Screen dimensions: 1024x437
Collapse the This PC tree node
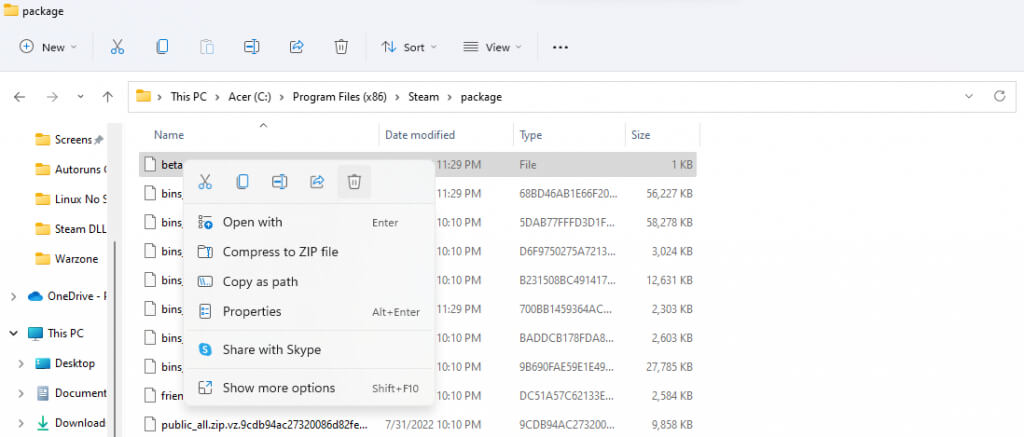click(x=13, y=333)
